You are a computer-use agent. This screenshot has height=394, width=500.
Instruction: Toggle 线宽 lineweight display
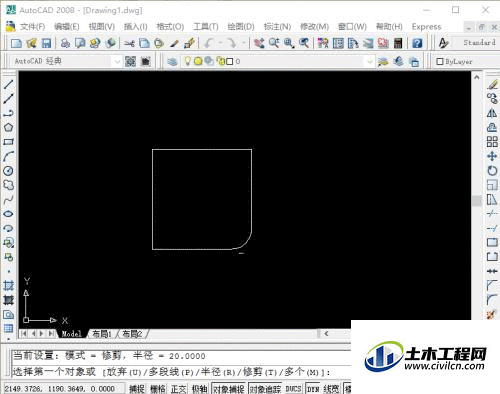click(x=331, y=389)
